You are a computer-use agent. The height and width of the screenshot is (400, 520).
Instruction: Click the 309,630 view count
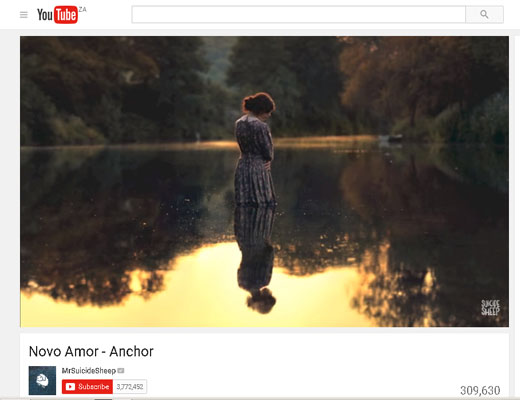[480, 390]
